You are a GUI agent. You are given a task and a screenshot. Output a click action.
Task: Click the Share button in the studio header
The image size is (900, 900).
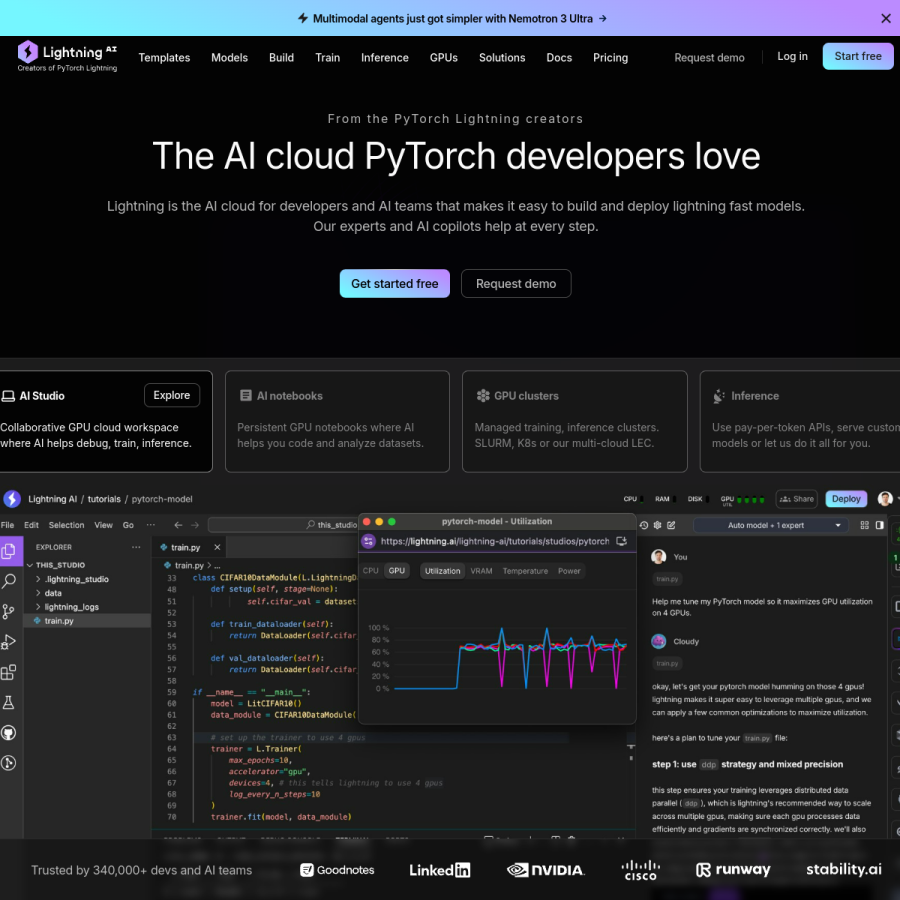tap(796, 499)
